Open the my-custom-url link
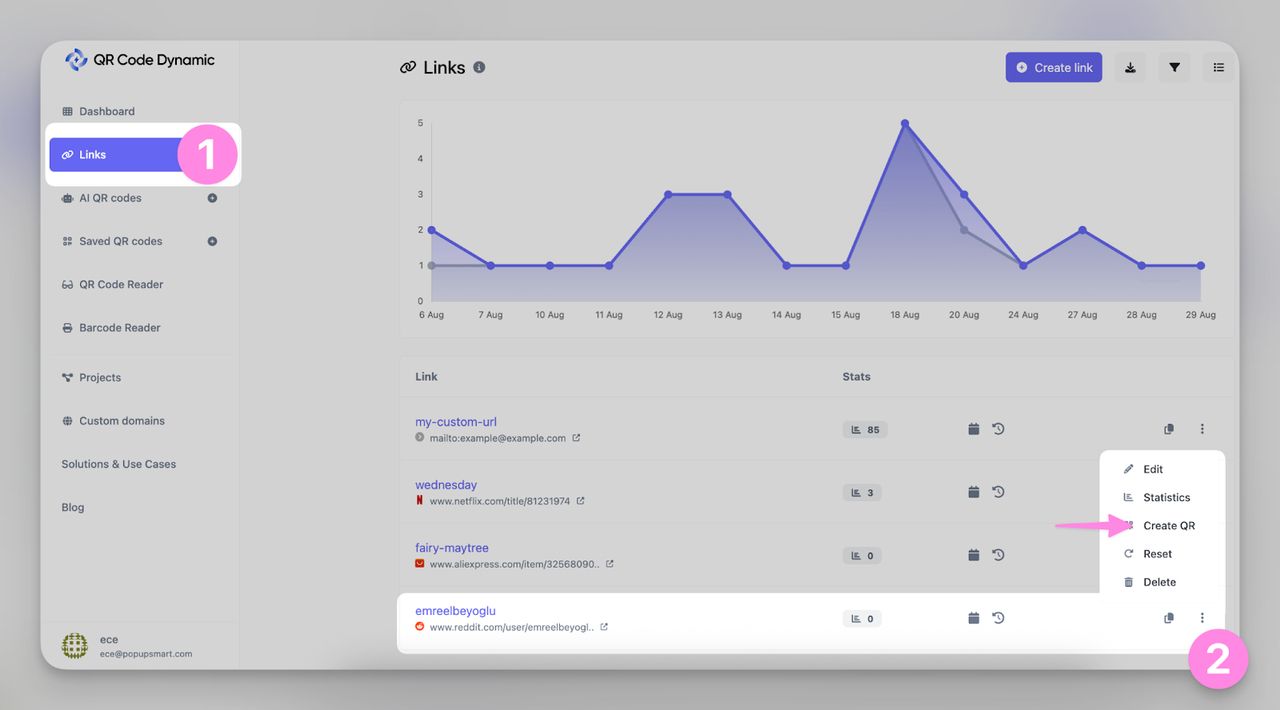1280x710 pixels. [456, 422]
